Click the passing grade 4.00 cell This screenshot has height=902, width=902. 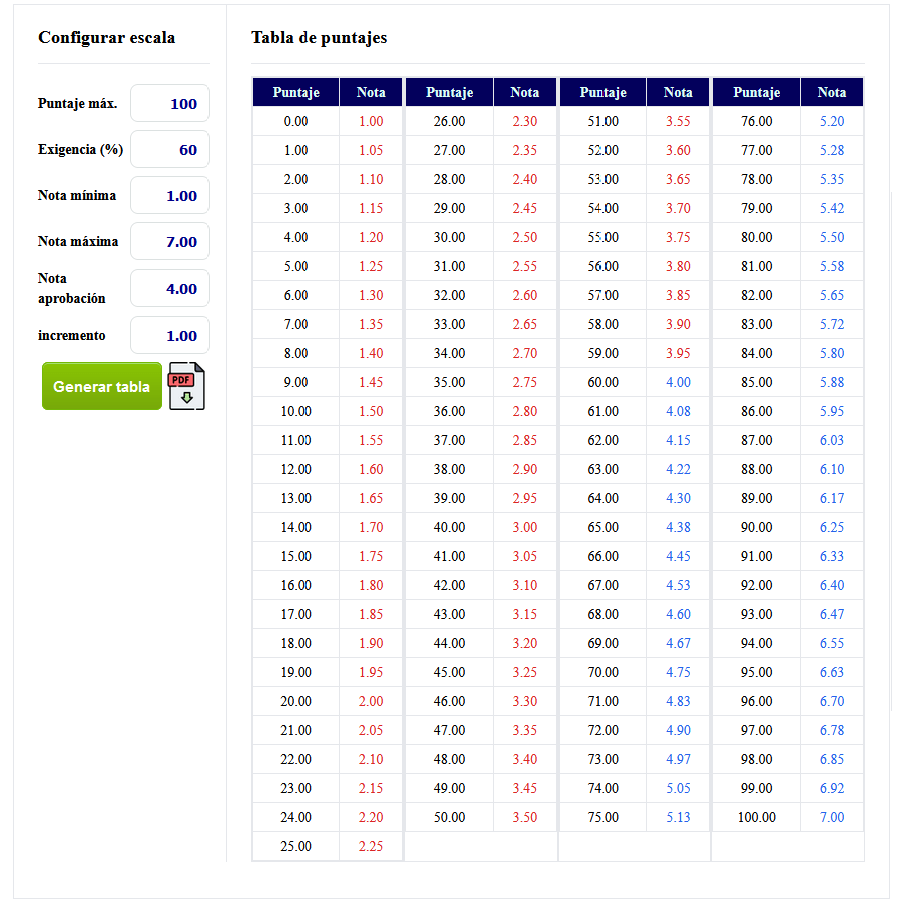click(x=678, y=382)
